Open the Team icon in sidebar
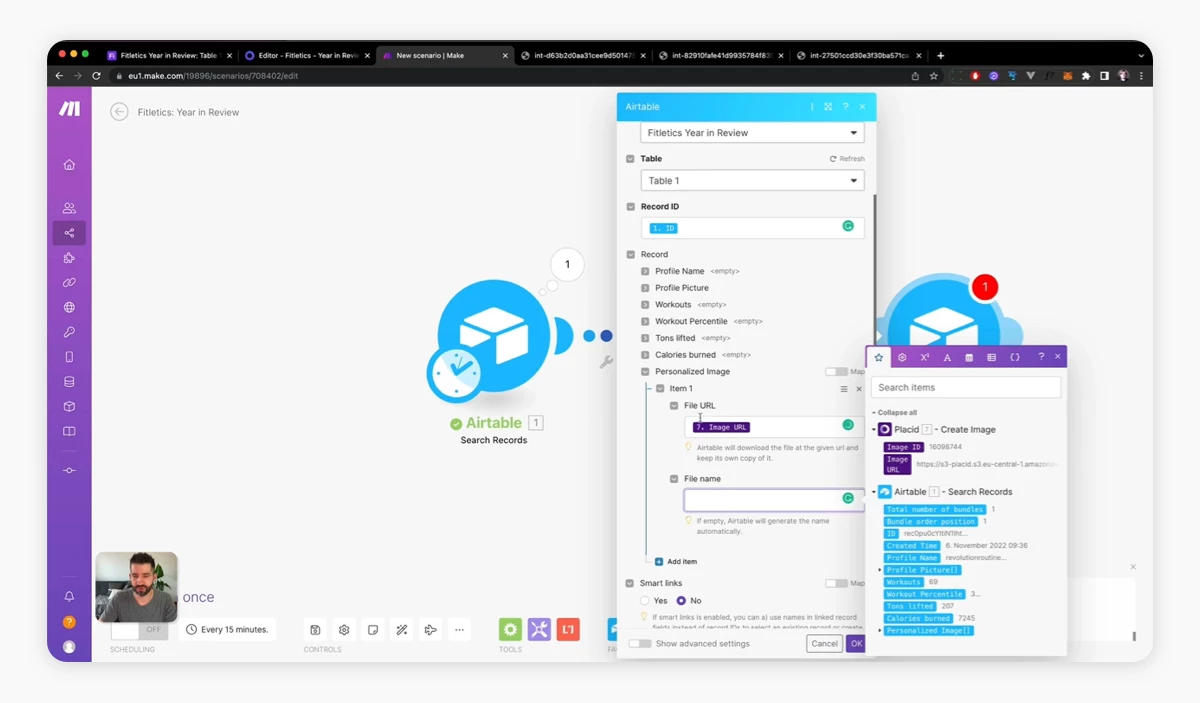This screenshot has width=1200, height=703. pos(69,208)
